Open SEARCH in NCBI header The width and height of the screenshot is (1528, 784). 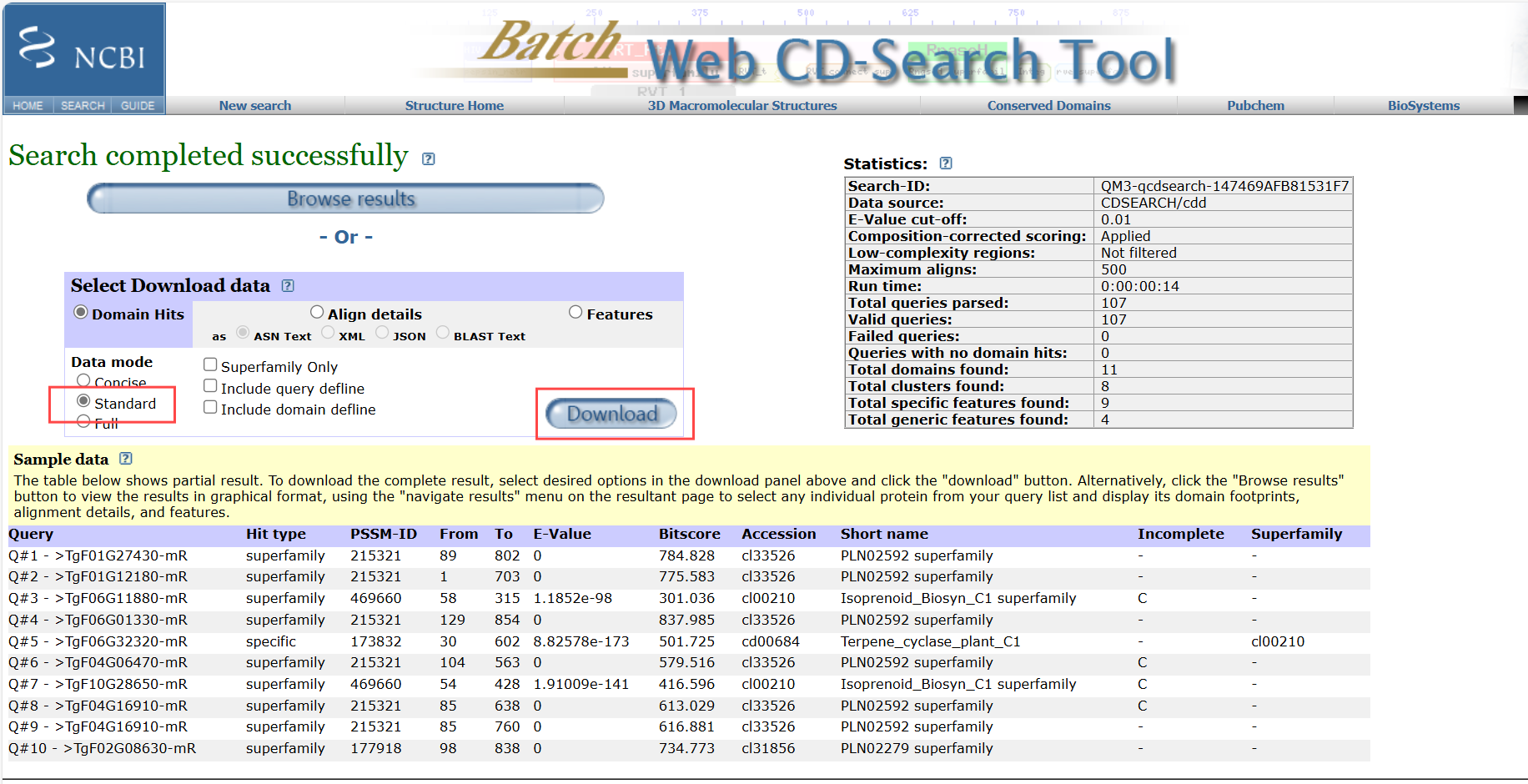point(83,106)
